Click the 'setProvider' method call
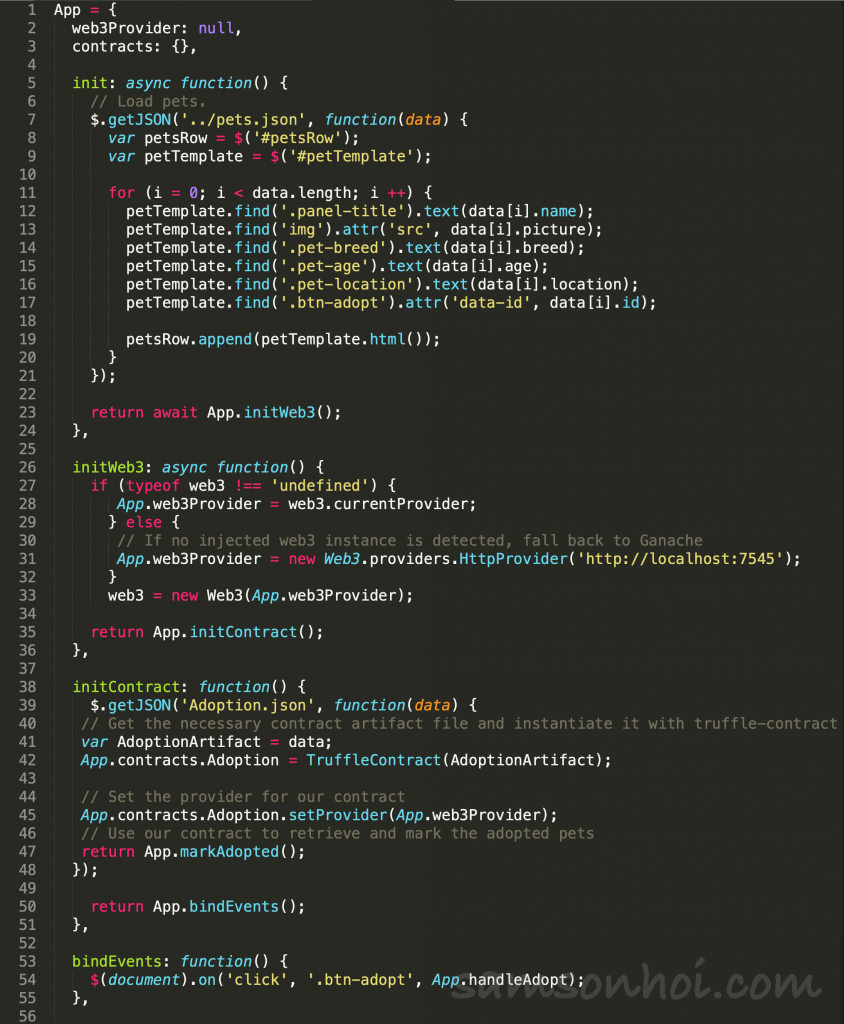The height and width of the screenshot is (1024, 844). tap(338, 814)
